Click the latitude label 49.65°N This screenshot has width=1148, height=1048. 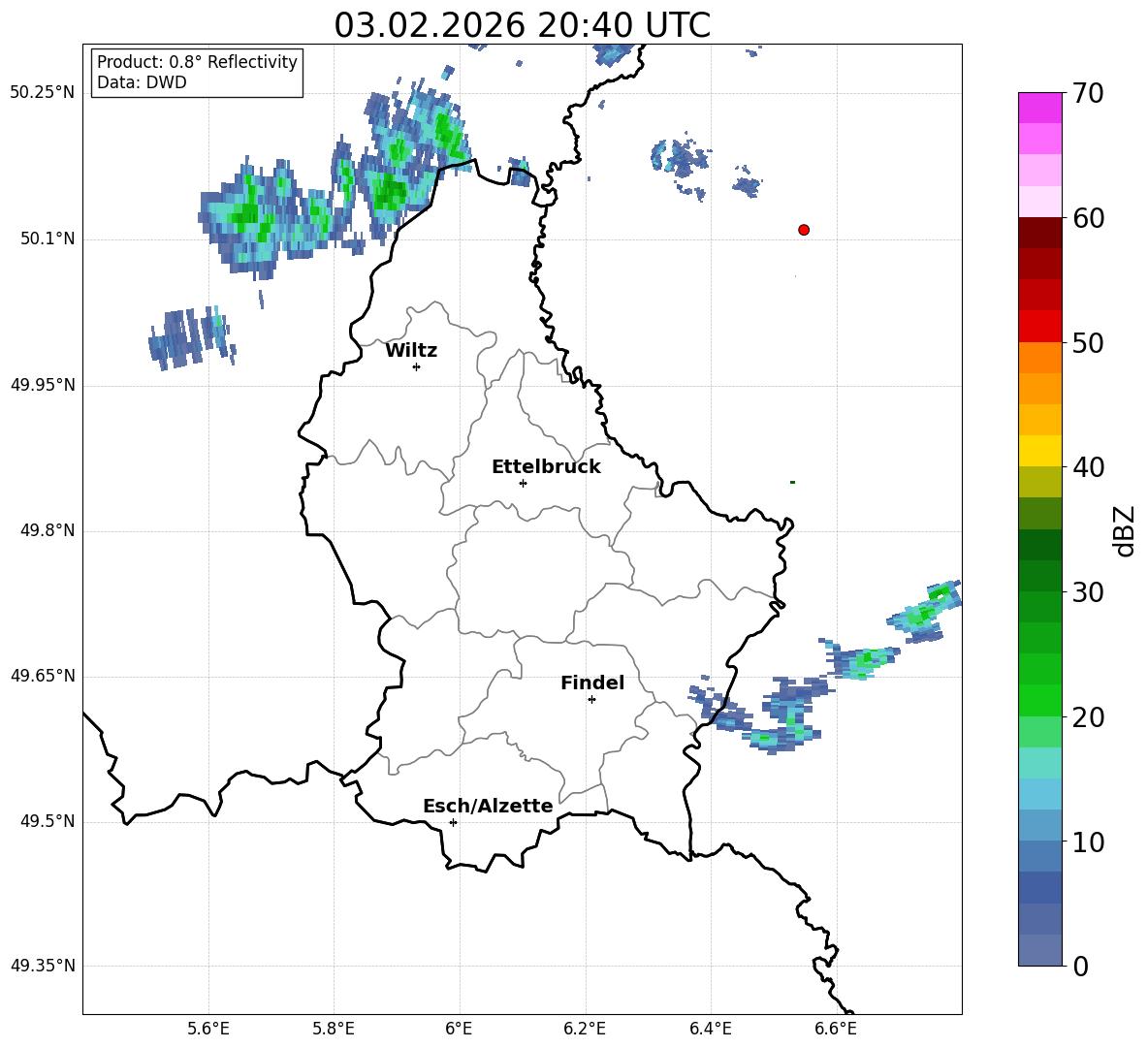coord(43,676)
